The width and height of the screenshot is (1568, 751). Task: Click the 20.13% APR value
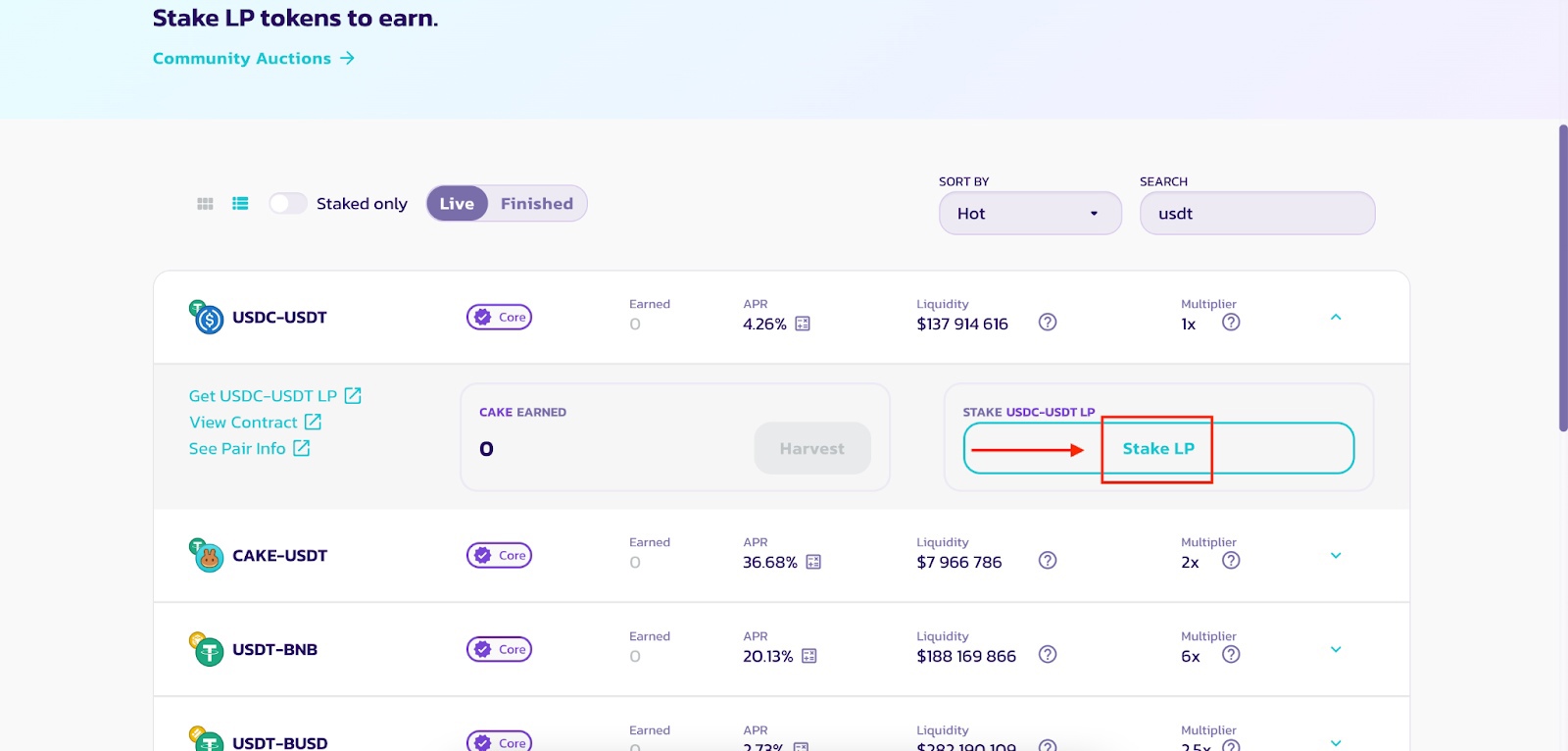(x=767, y=657)
